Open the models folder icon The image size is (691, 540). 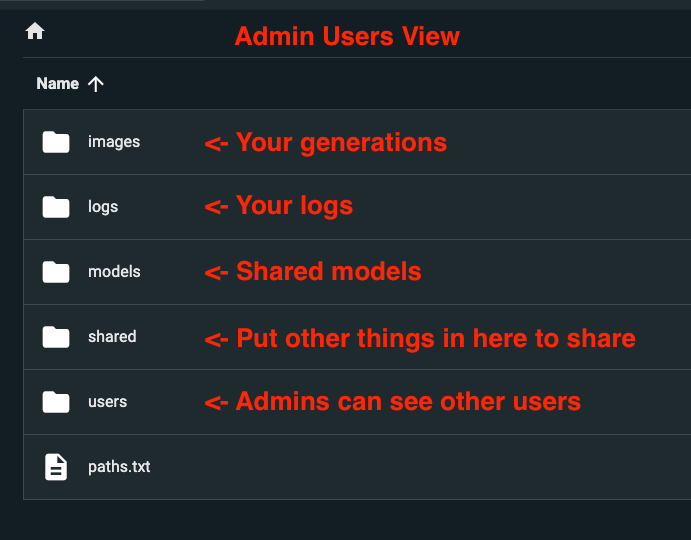[56, 272]
